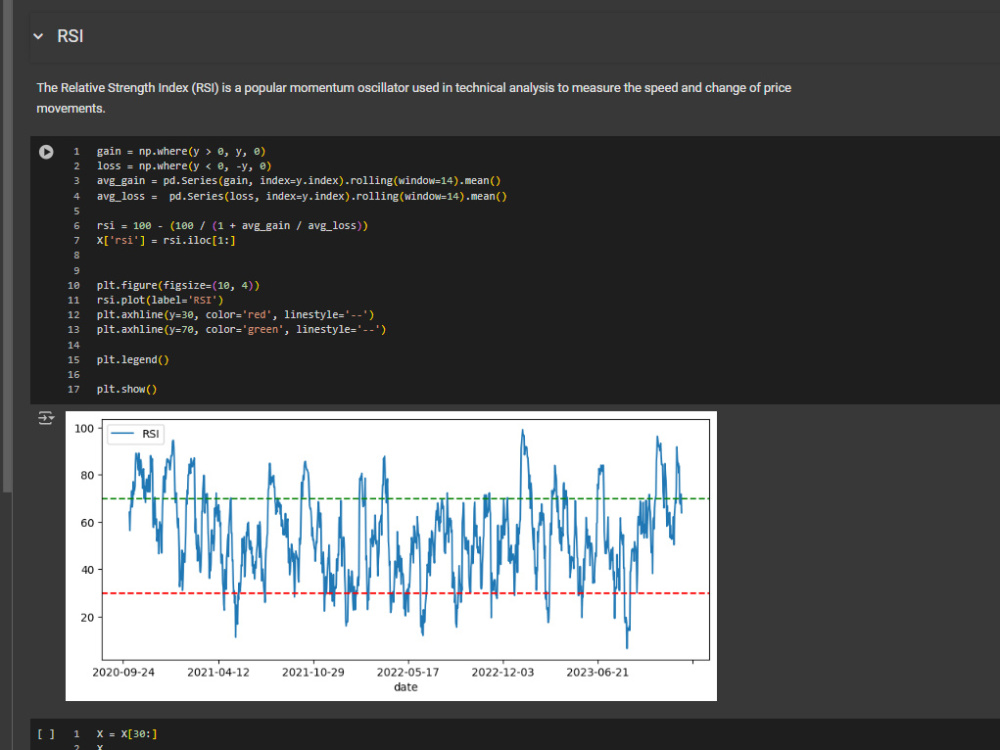Screen dimensions: 1000x750
Task: Place cursor on plt.show() line
Action: (126, 389)
